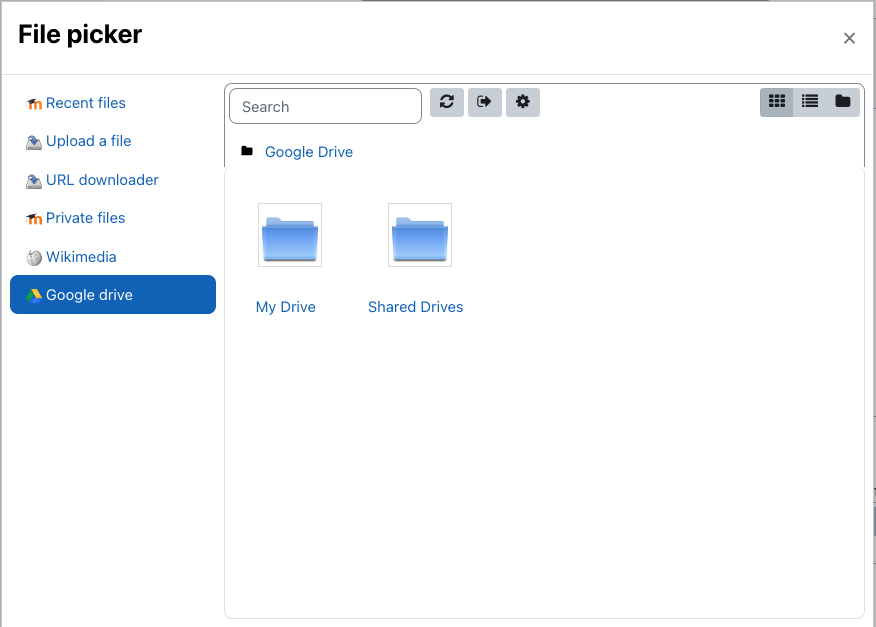The image size is (876, 627).
Task: Click the breadcrumb folder icon
Action: tap(247, 151)
